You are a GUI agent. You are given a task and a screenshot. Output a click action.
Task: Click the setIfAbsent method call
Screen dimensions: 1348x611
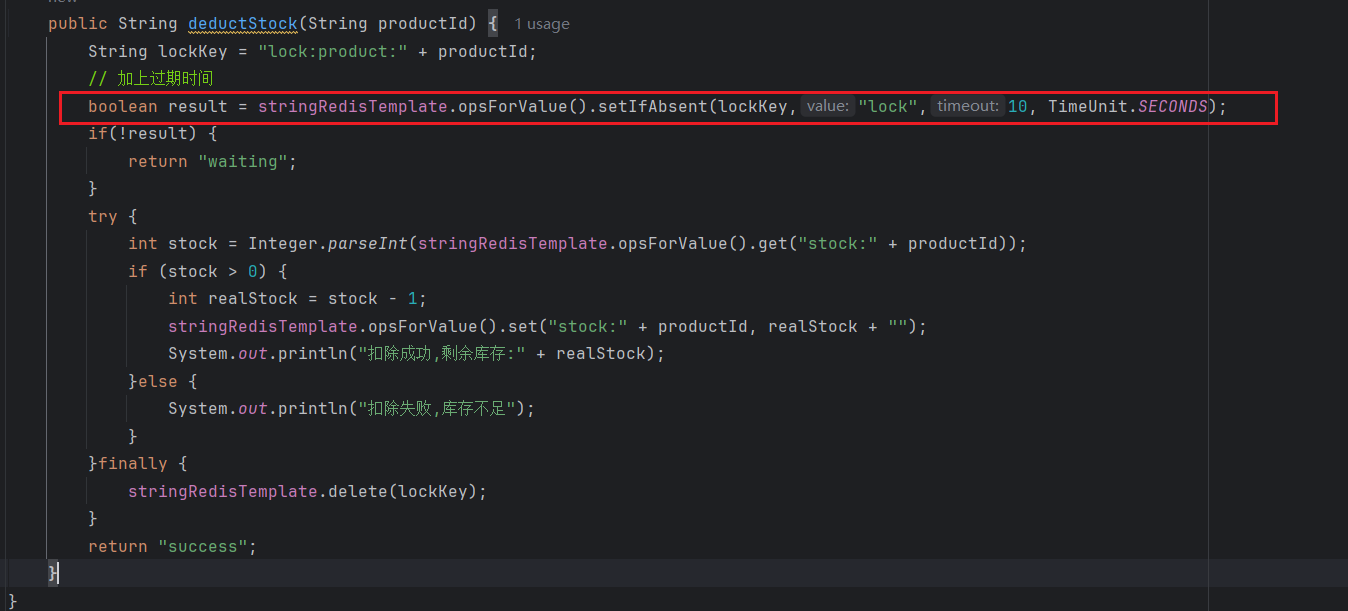point(653,106)
